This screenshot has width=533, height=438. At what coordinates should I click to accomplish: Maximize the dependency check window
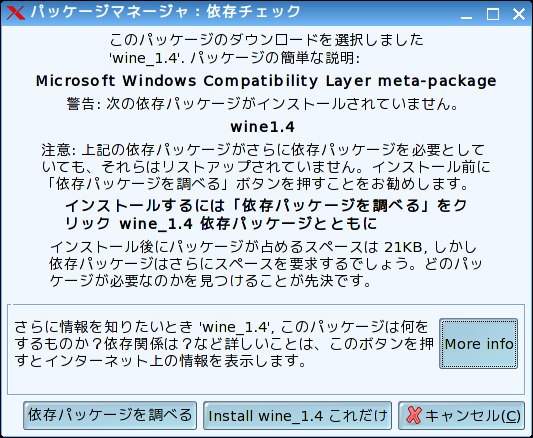pyautogui.click(x=493, y=14)
